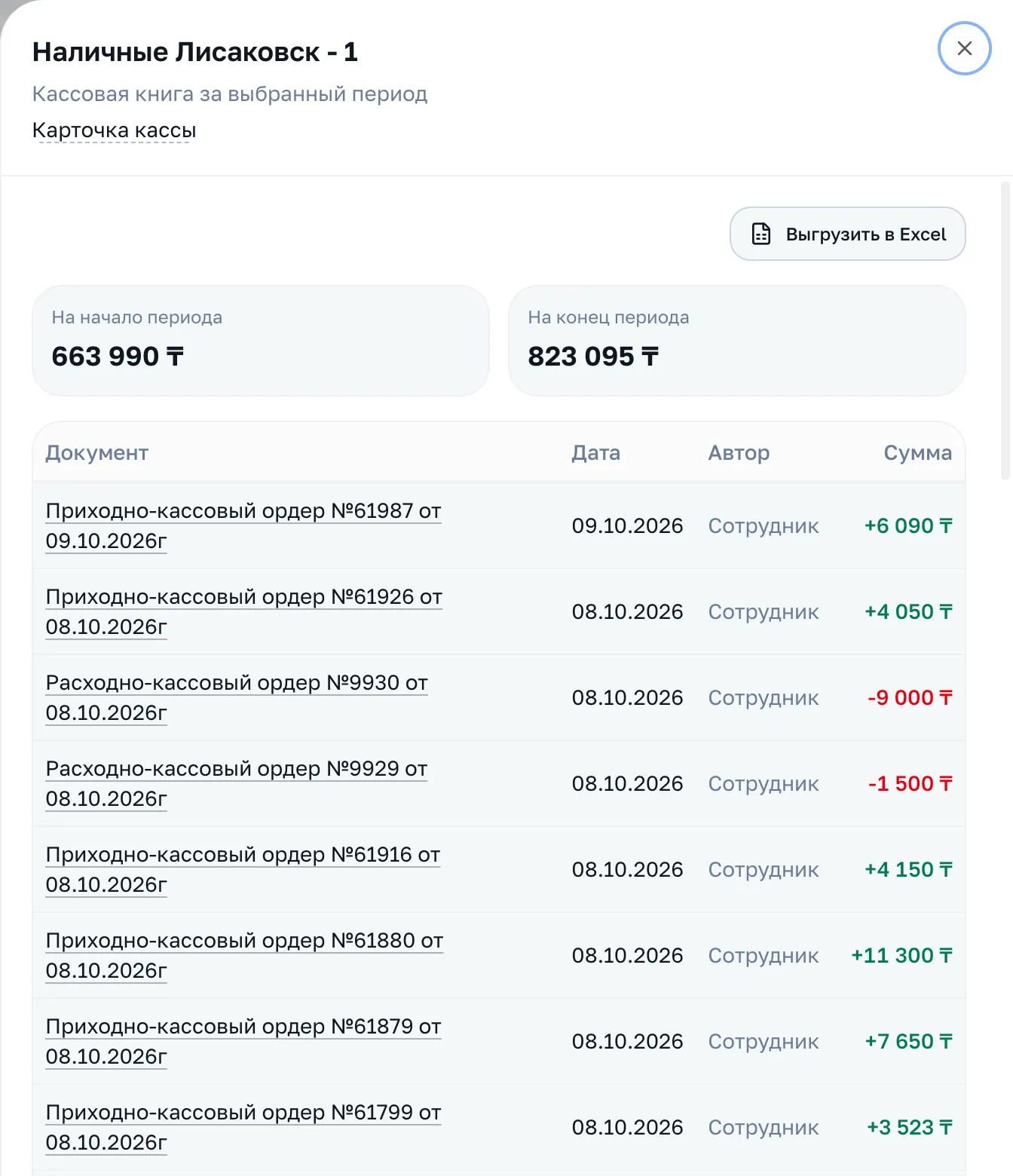Click the Excel document icon in export button
This screenshot has height=1176, width=1013.
(761, 234)
